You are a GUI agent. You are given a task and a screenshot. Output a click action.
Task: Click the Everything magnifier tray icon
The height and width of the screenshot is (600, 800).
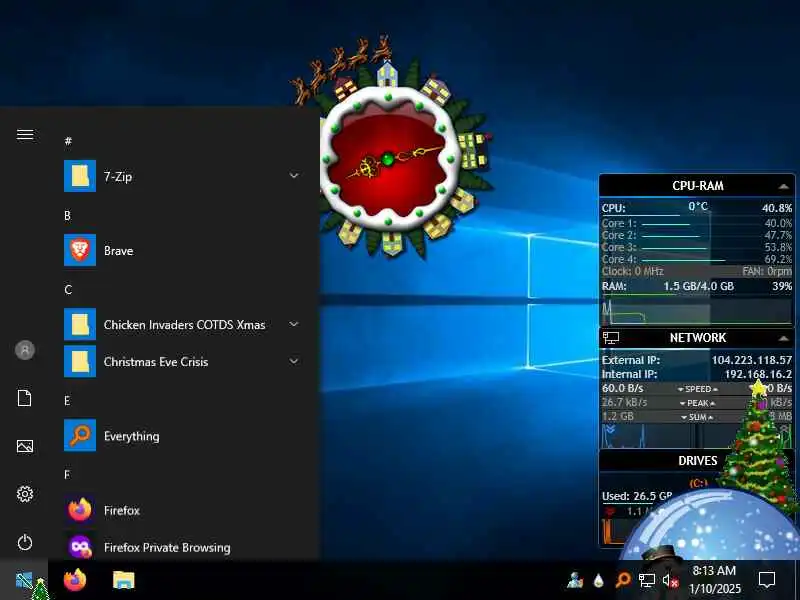(622, 580)
